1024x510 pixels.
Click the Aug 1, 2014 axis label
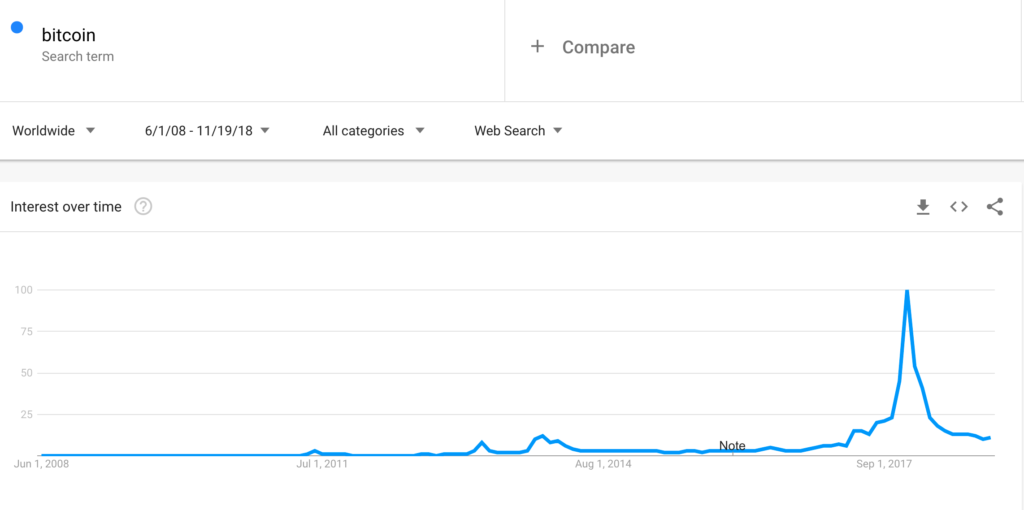pyautogui.click(x=603, y=465)
